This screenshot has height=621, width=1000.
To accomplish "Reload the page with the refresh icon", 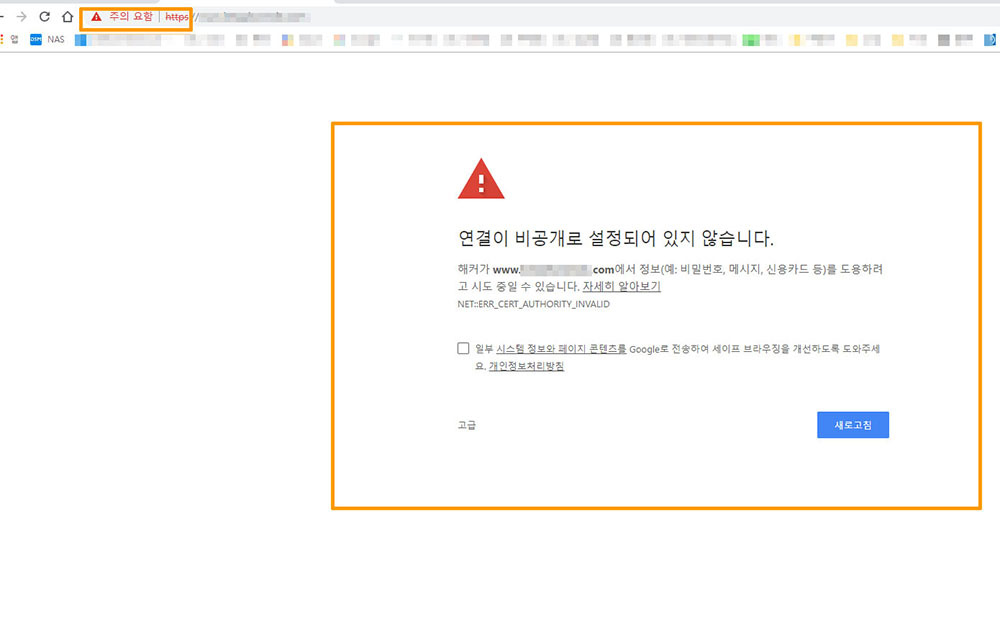I will point(44,17).
